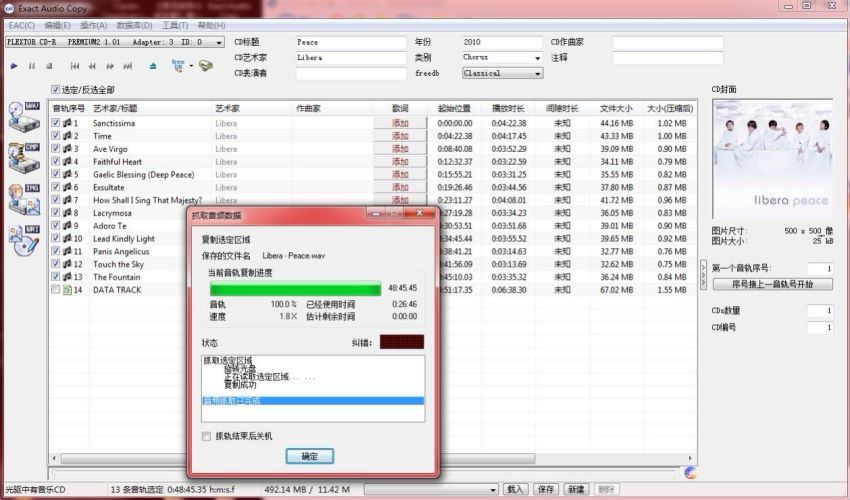850x500 pixels.
Task: Click the red error correction indicator
Action: click(402, 342)
